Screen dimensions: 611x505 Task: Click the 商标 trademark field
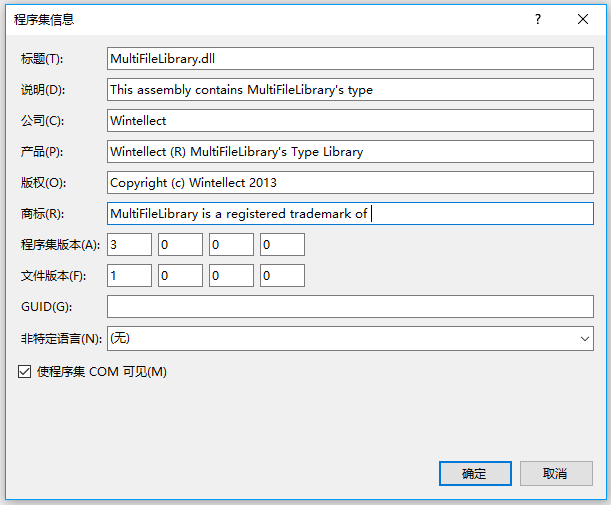point(350,214)
